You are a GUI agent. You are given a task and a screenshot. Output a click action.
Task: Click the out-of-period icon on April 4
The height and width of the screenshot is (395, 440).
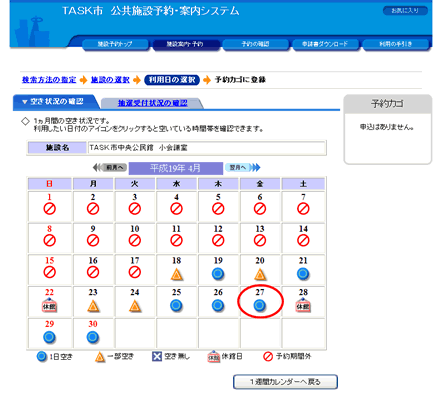tap(176, 209)
